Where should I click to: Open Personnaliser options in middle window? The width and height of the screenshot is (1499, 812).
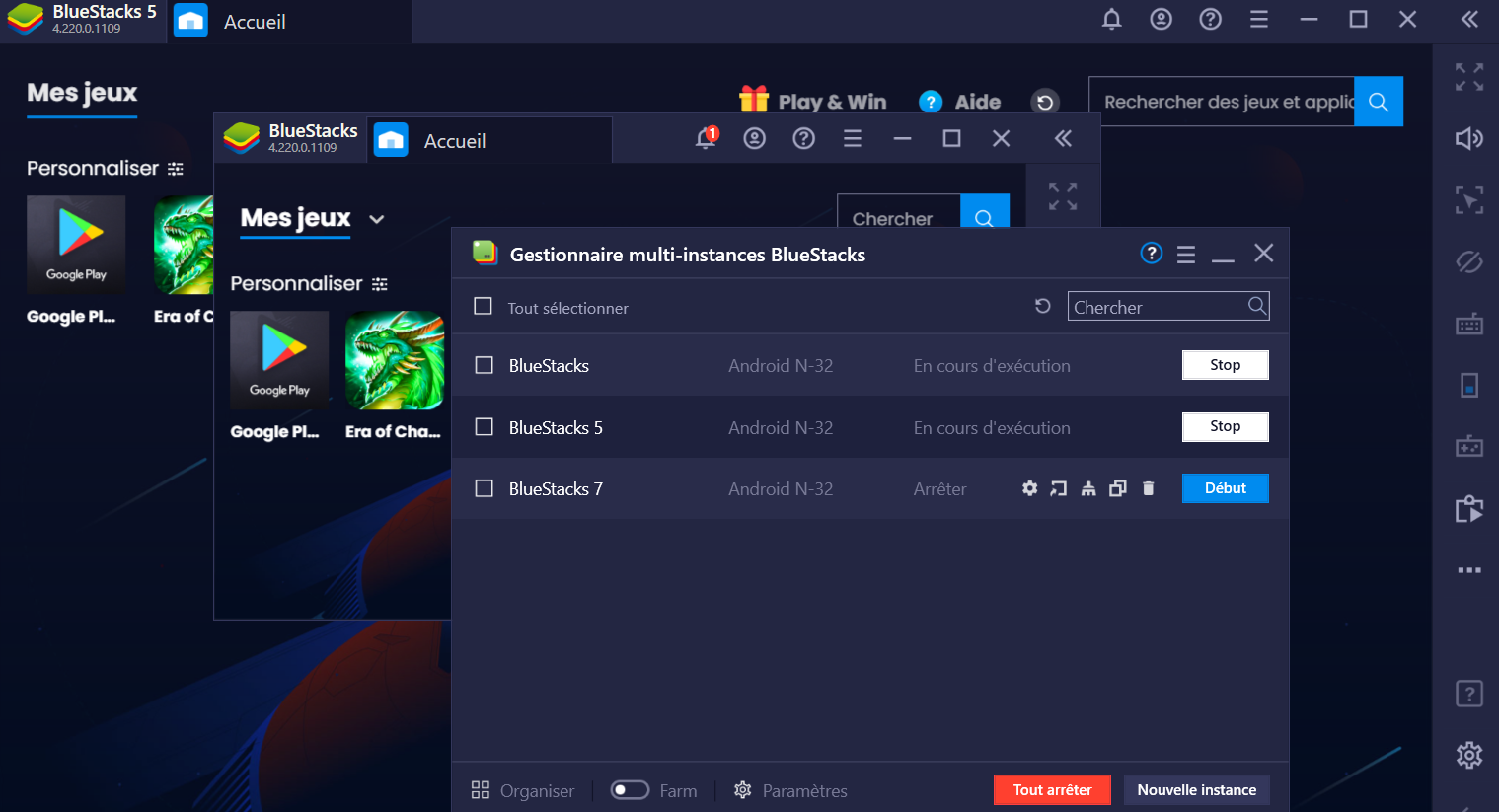[309, 284]
